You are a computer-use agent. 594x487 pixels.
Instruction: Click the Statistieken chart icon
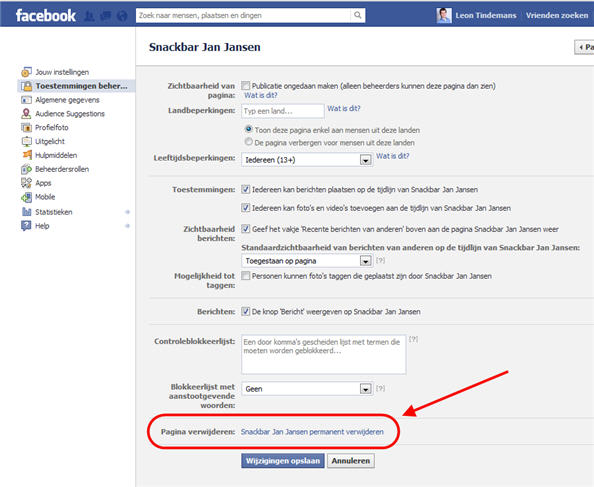26,212
